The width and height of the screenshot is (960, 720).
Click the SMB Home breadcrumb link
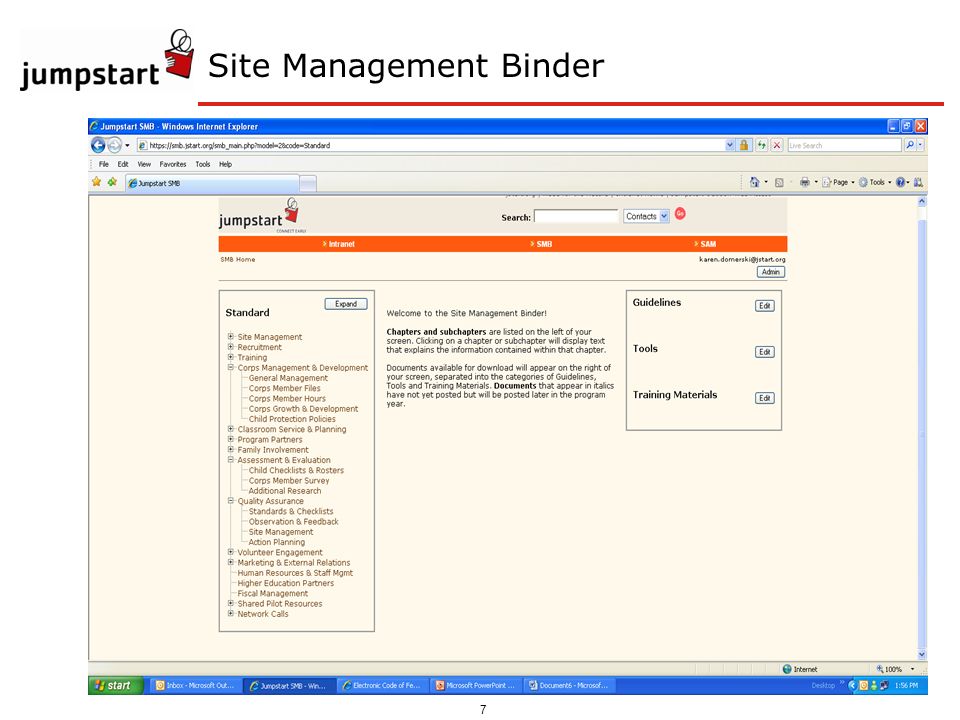tap(238, 260)
